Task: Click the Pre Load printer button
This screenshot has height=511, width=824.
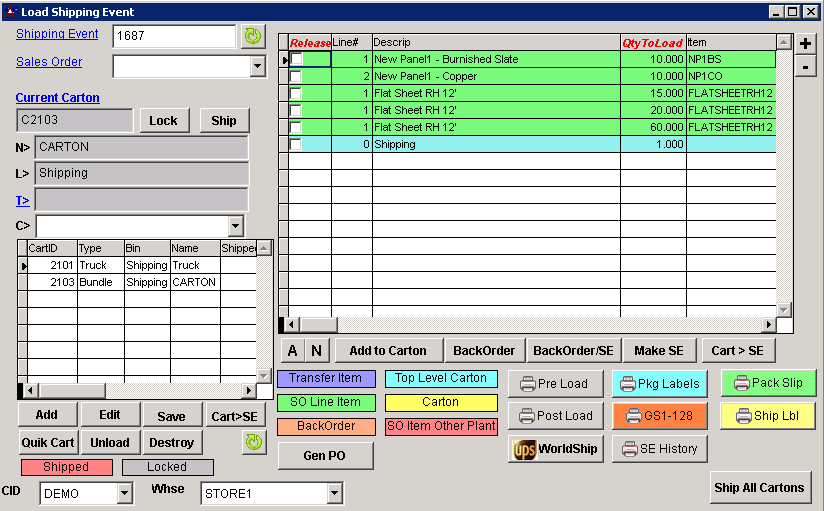Action: click(x=555, y=383)
